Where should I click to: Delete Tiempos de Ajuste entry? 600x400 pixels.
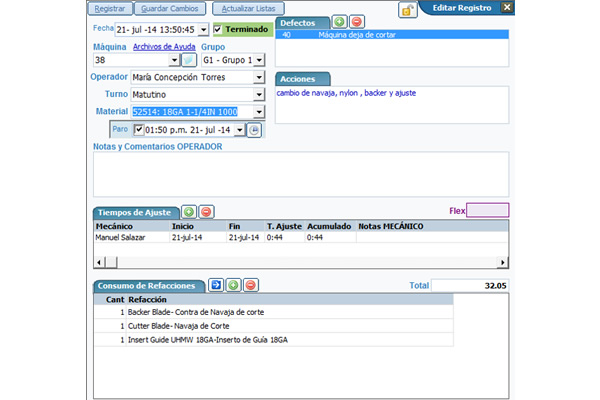pos(206,212)
